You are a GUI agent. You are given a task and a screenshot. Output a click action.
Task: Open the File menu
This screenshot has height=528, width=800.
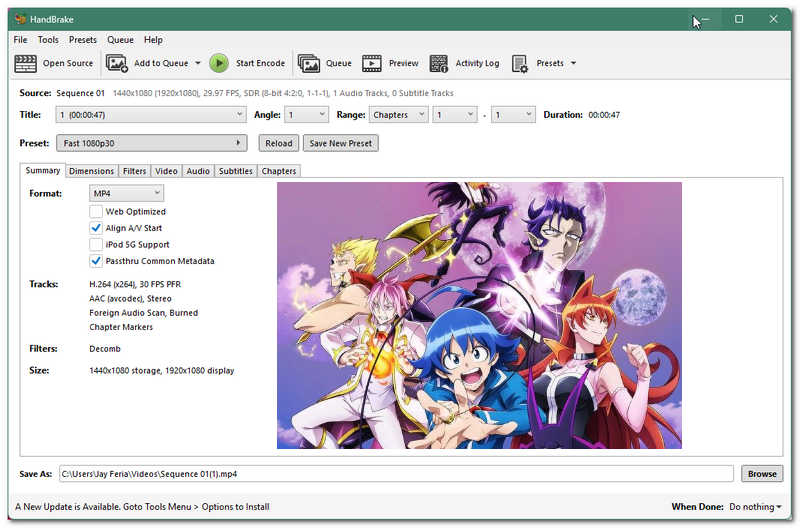point(20,40)
